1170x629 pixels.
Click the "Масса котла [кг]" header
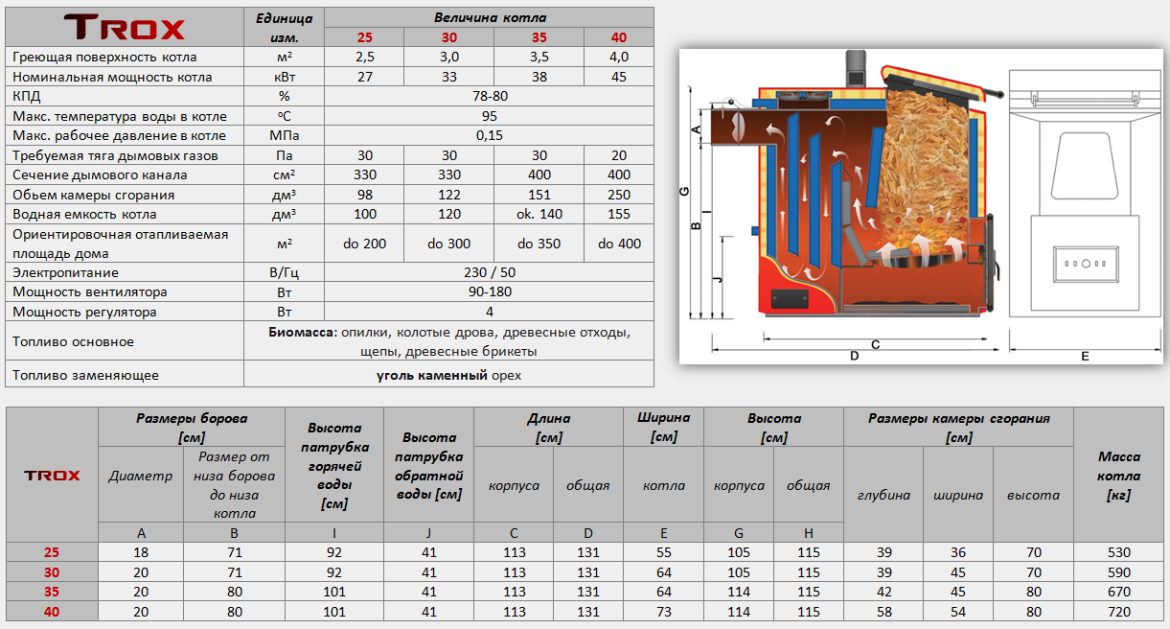[1119, 475]
